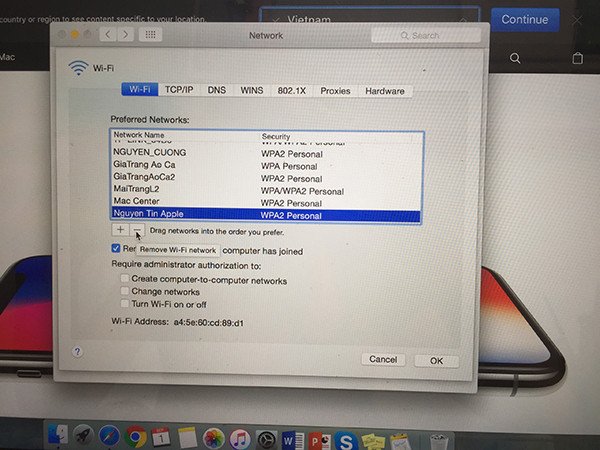Select NGUYEN_CUONG network row
This screenshot has height=450, width=600.
point(267,153)
